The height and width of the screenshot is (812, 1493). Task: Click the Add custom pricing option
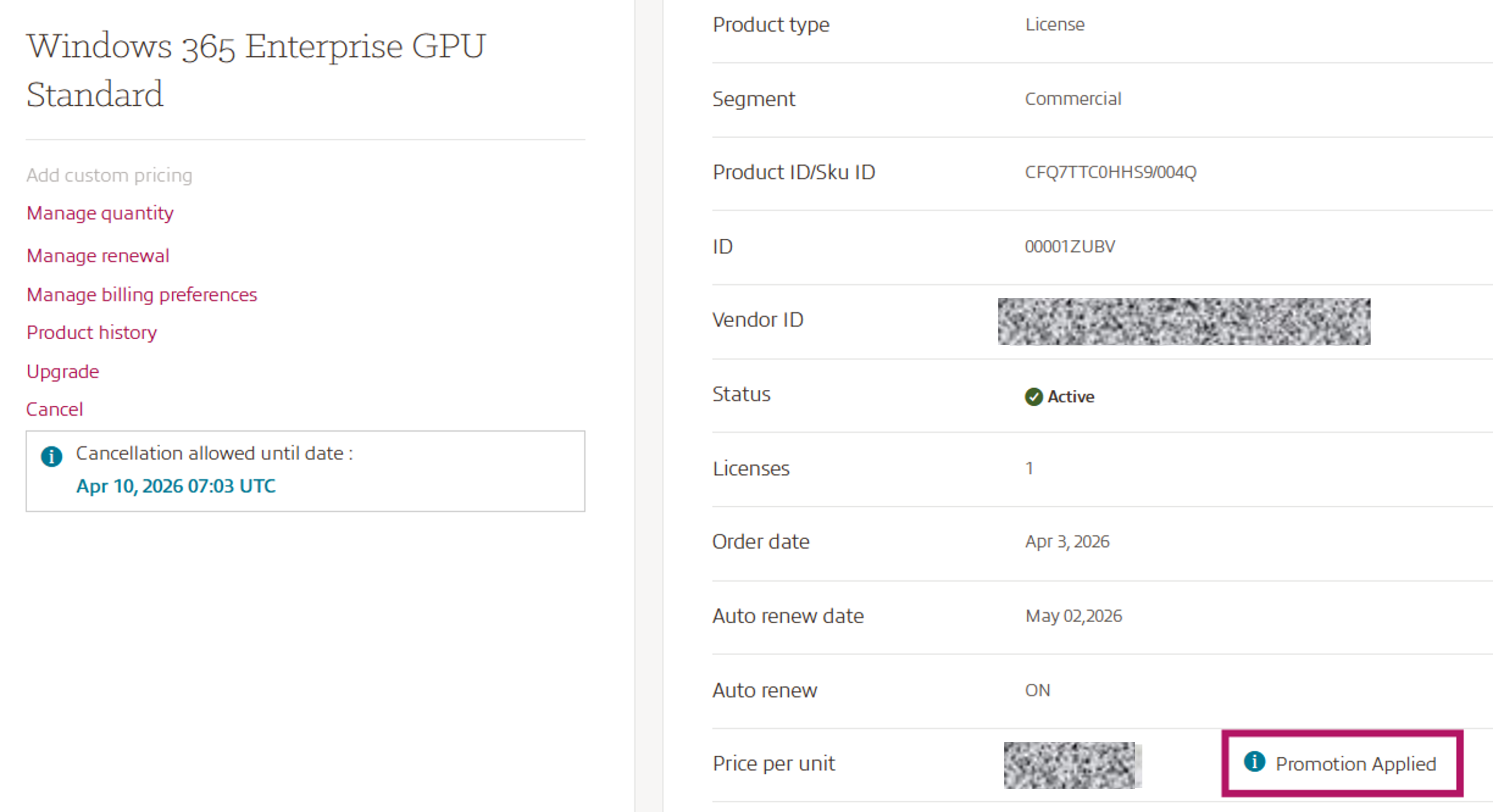(x=109, y=175)
